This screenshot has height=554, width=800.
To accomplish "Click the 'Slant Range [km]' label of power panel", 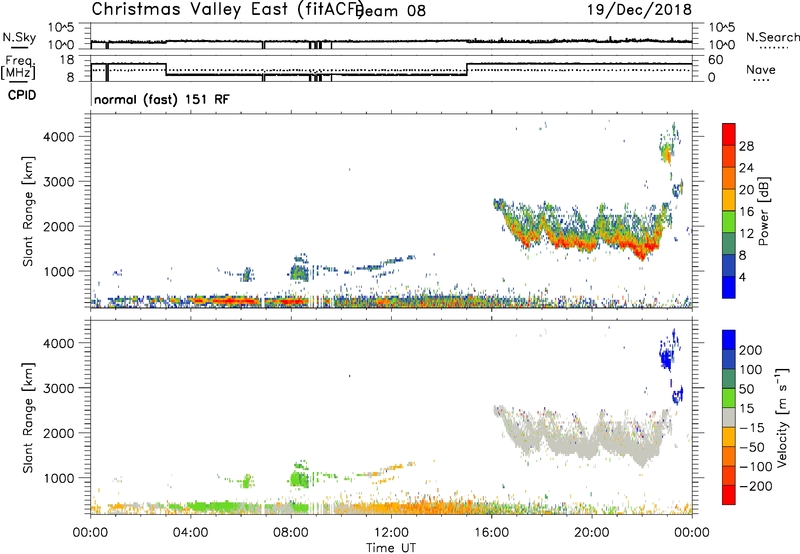I will point(28,211).
